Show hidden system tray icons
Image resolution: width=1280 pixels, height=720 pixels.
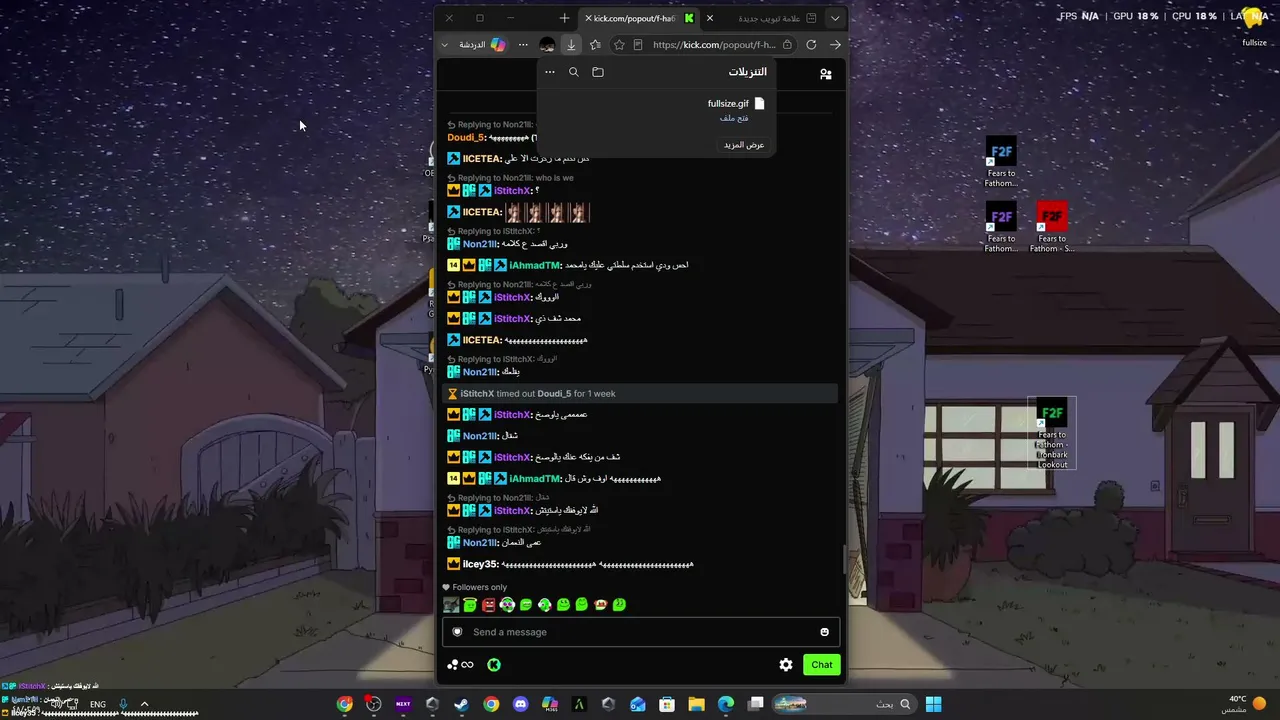(x=145, y=704)
